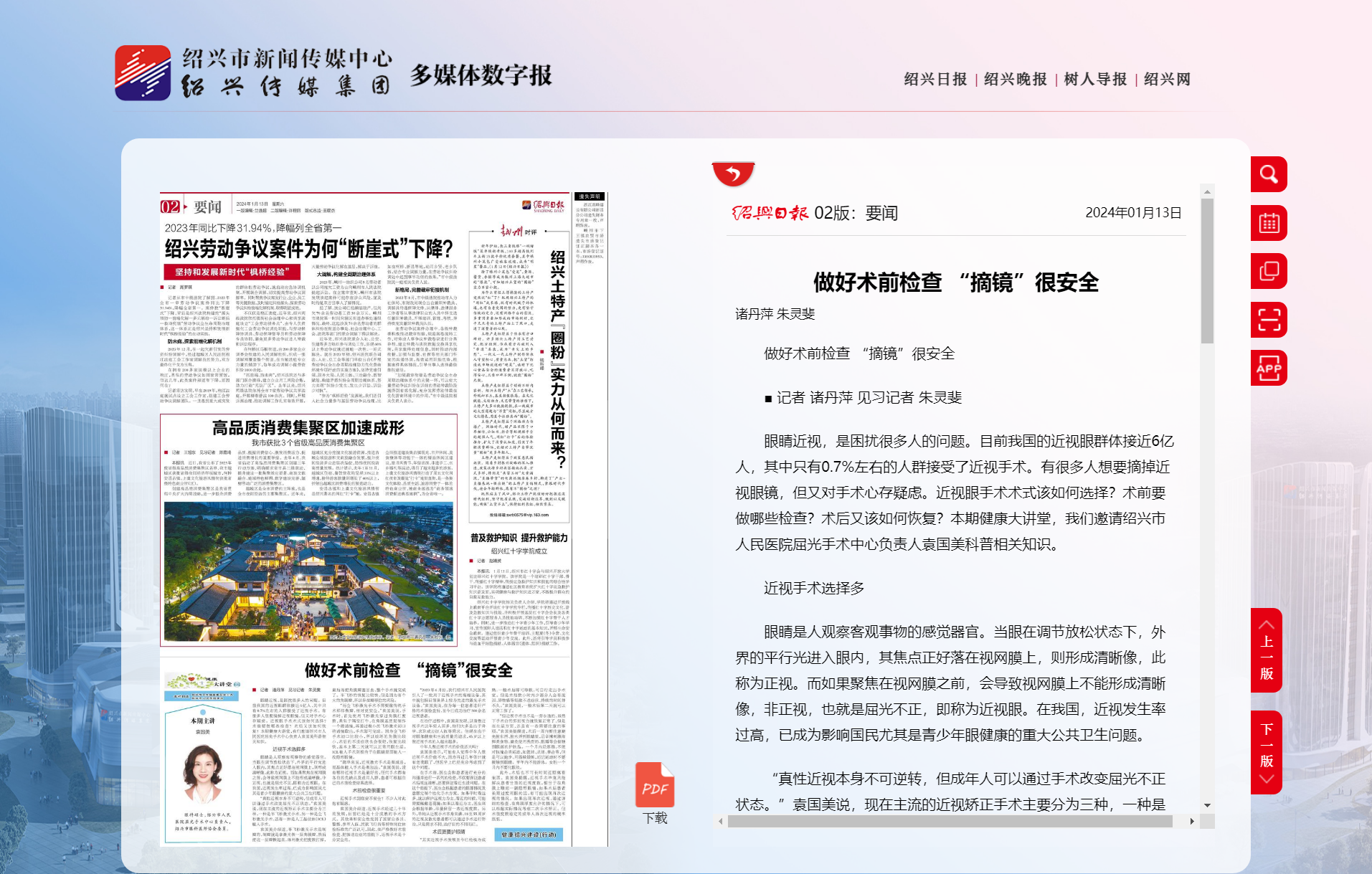Image resolution: width=1372 pixels, height=874 pixels.
Task: Open vertical article 绍兴土特产圈粉实力从何而来
Action: point(557,360)
